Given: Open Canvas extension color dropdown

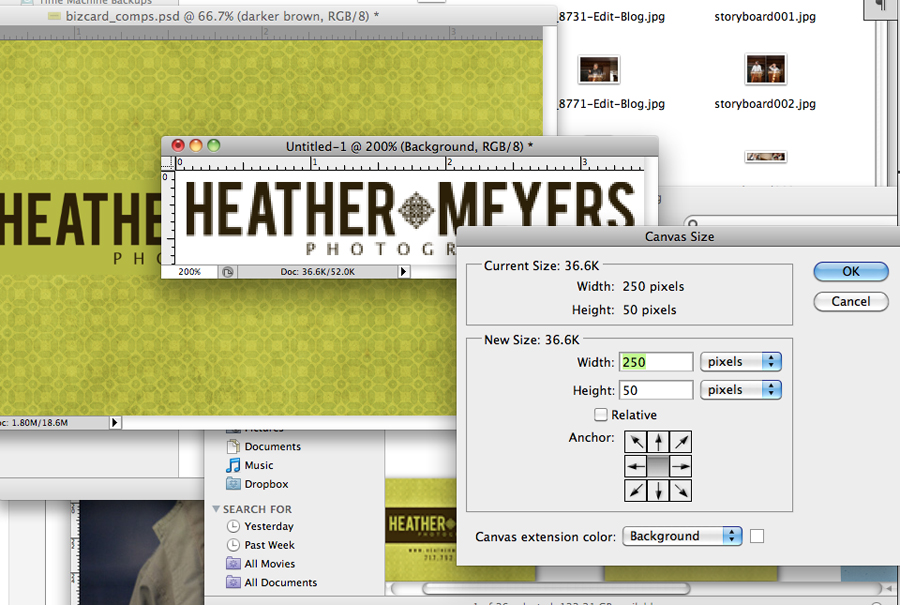Looking at the screenshot, I should click(x=682, y=536).
